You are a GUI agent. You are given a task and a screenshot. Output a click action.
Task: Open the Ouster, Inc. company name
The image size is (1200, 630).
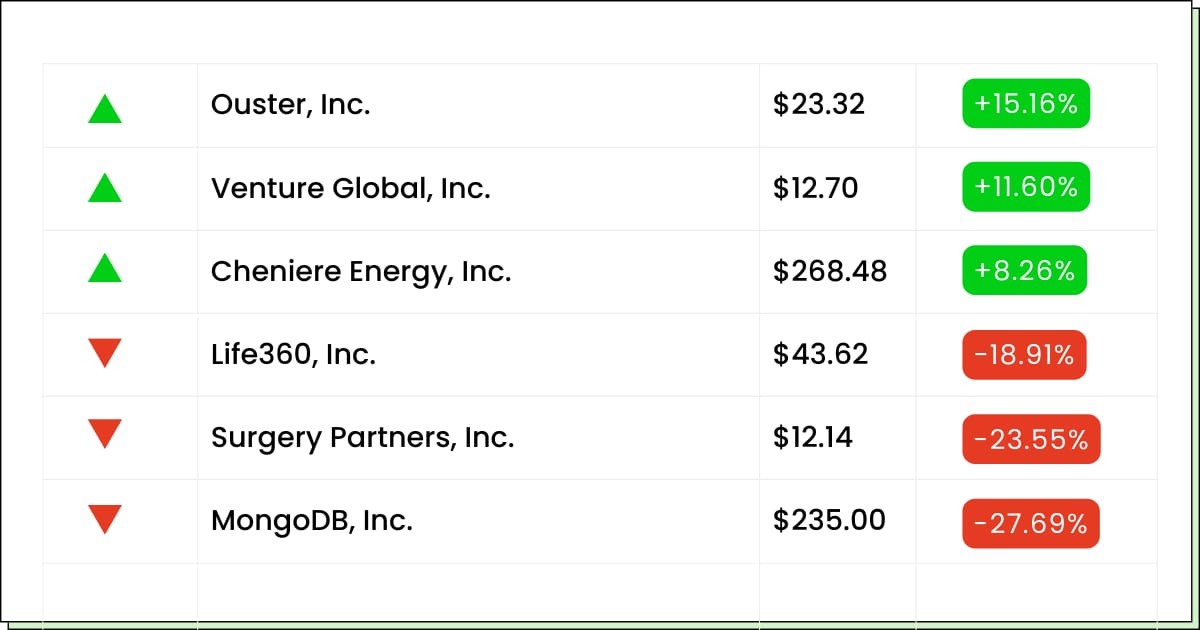[290, 104]
